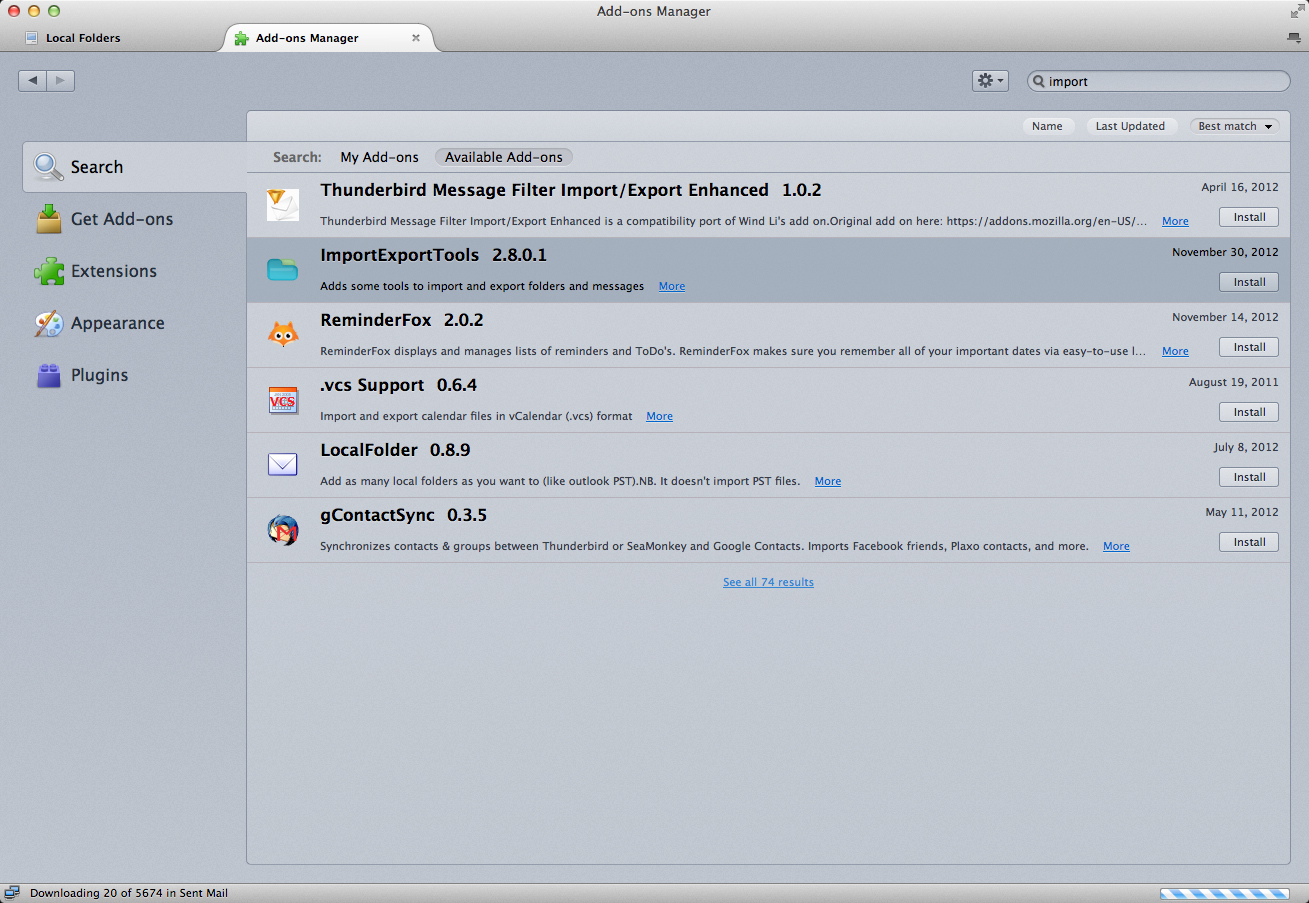This screenshot has width=1309, height=903.
Task: Enter full screen with top-right arrows icon
Action: (x=1297, y=11)
